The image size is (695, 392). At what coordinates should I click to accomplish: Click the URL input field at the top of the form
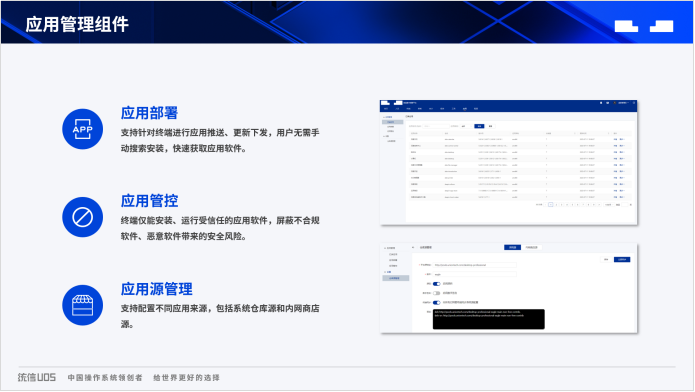[474, 265]
